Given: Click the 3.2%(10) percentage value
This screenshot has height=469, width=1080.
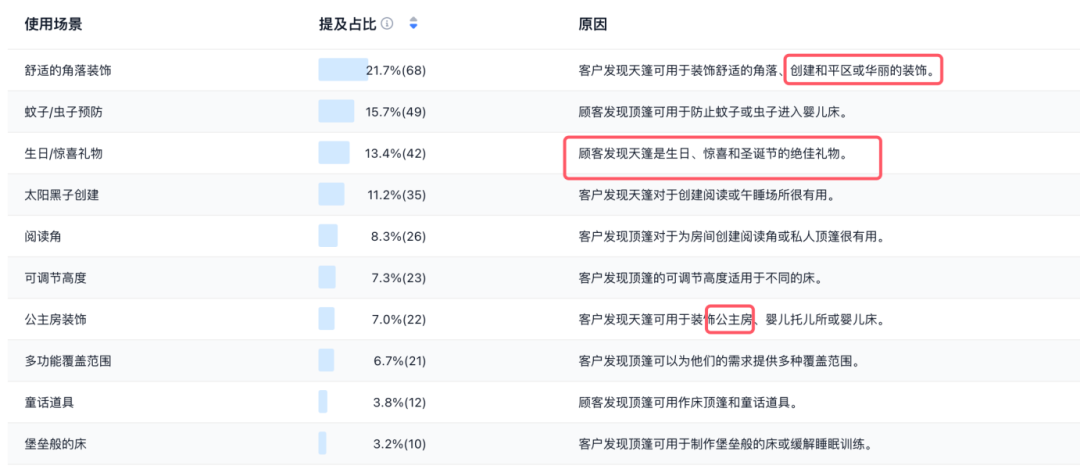Looking at the screenshot, I should coord(399,444).
